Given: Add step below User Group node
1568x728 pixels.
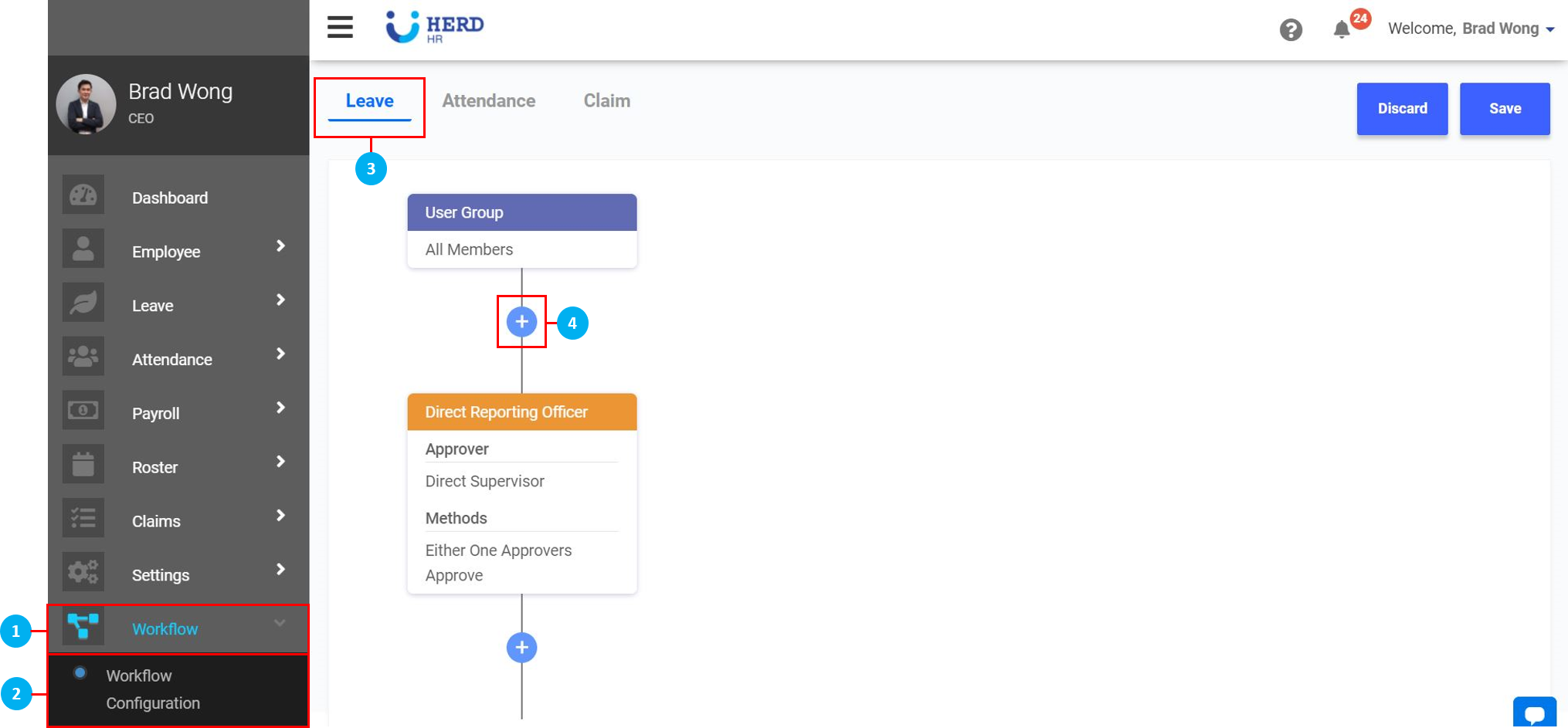Looking at the screenshot, I should click(522, 322).
